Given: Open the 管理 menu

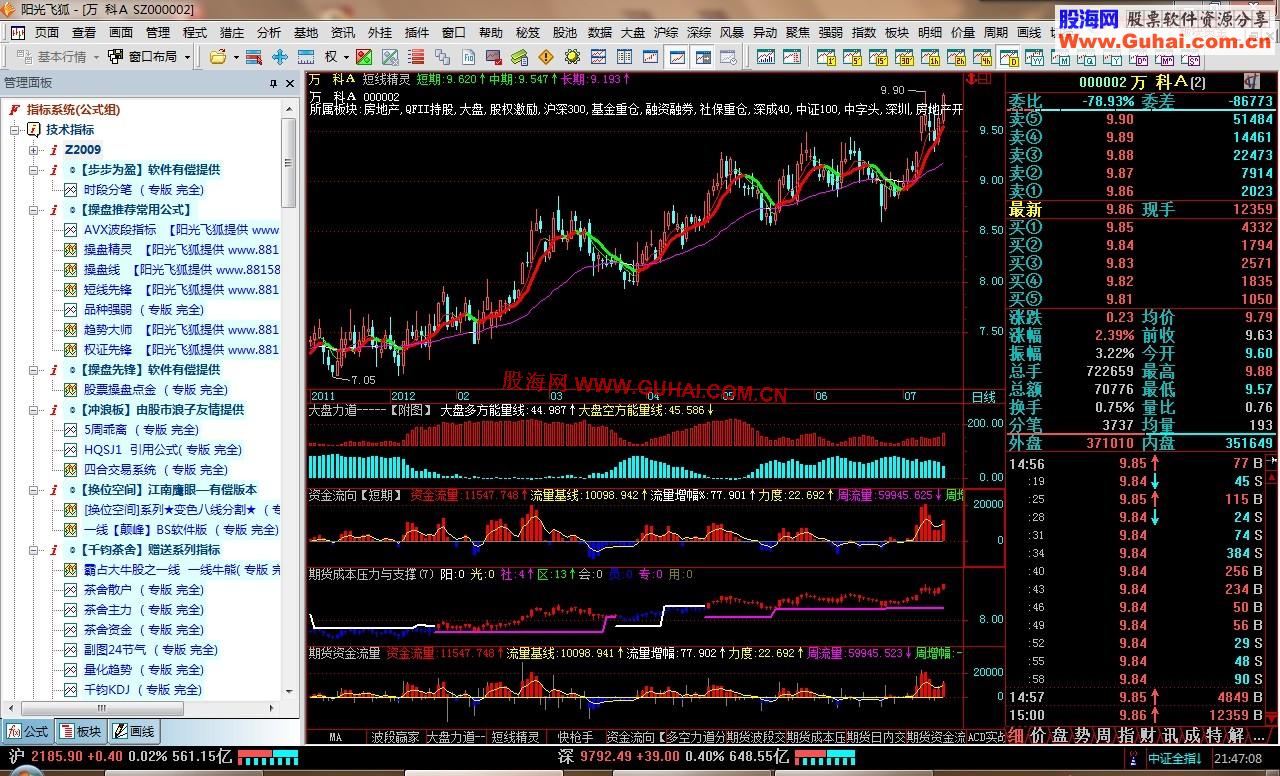Looking at the screenshot, I should [x=158, y=32].
